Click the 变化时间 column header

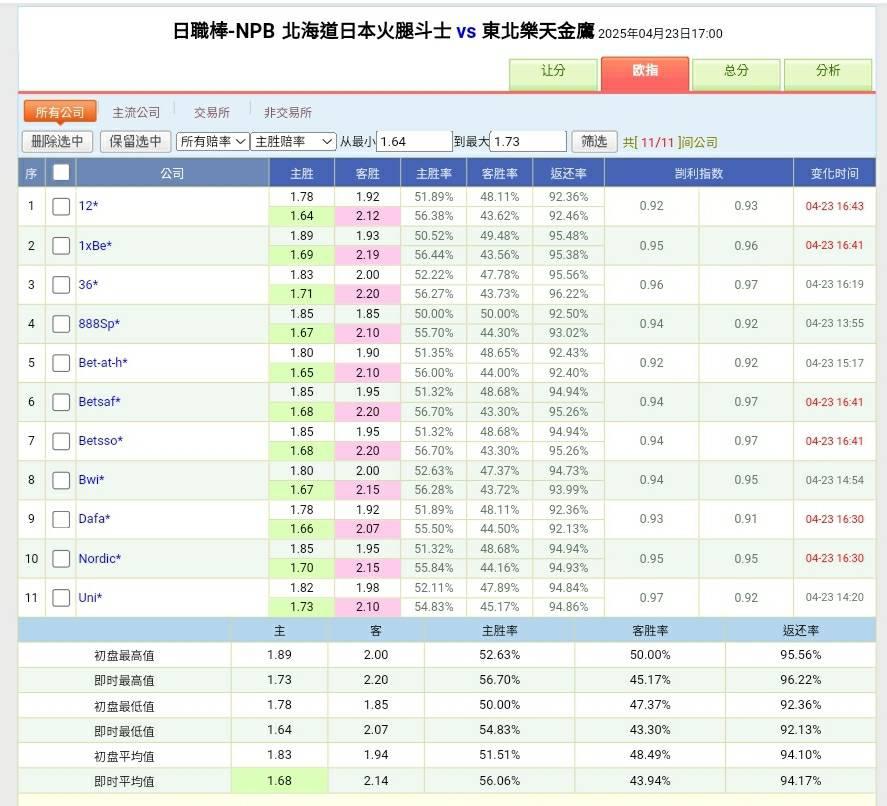click(x=835, y=173)
